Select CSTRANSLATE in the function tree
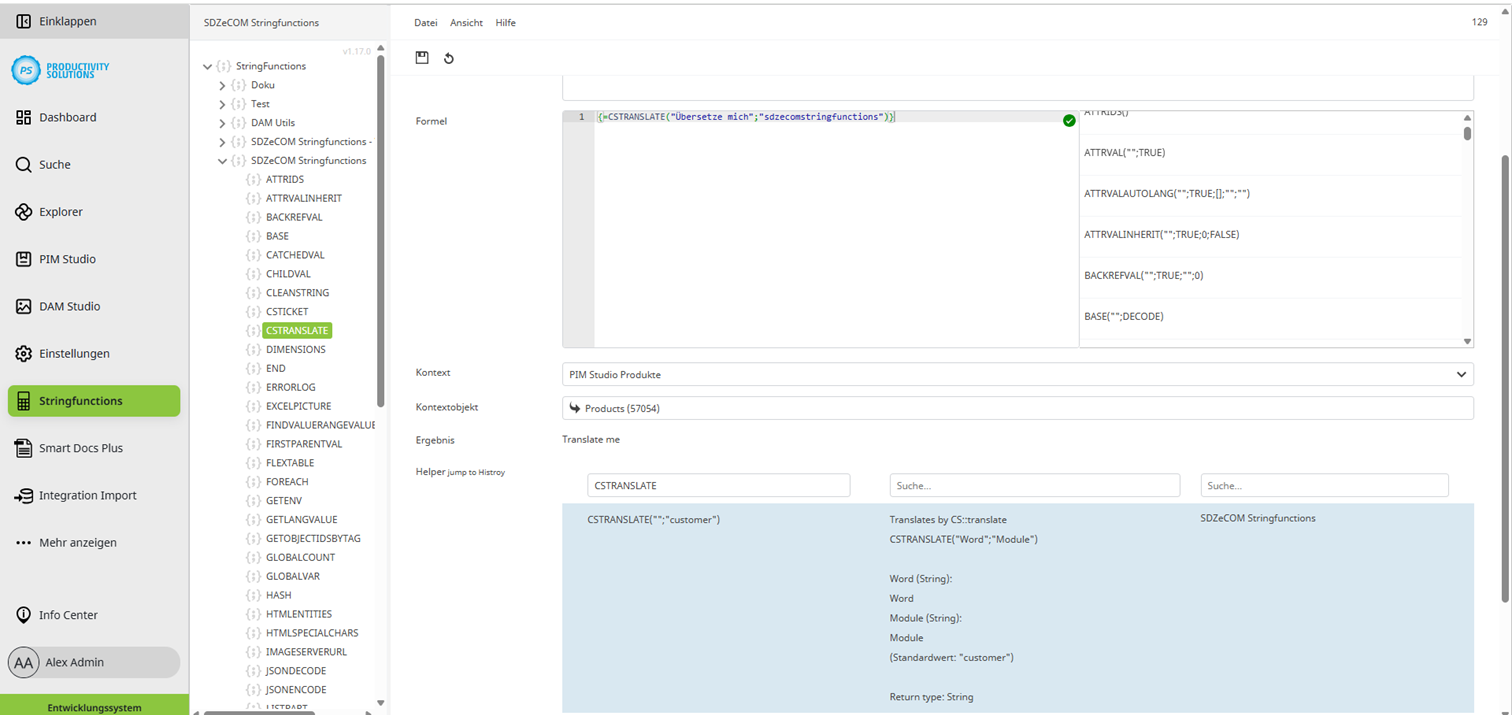Image resolution: width=1512 pixels, height=715 pixels. 297,331
